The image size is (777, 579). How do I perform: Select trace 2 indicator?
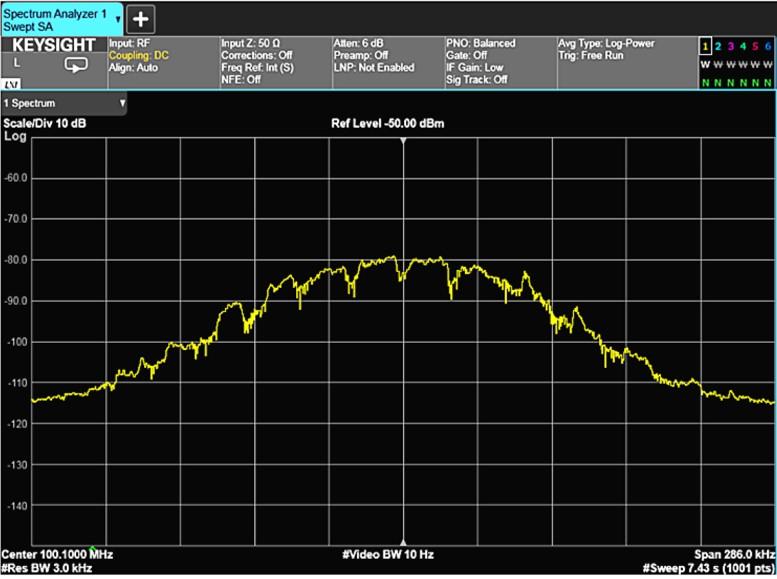718,47
